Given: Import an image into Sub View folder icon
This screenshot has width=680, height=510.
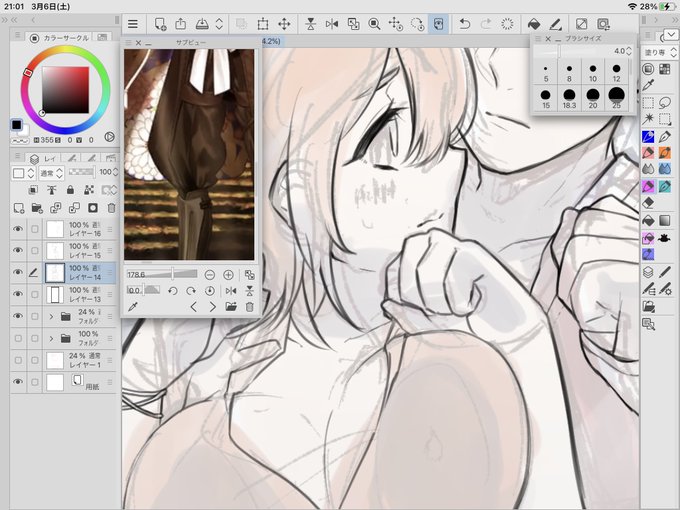Looking at the screenshot, I should click(x=231, y=307).
